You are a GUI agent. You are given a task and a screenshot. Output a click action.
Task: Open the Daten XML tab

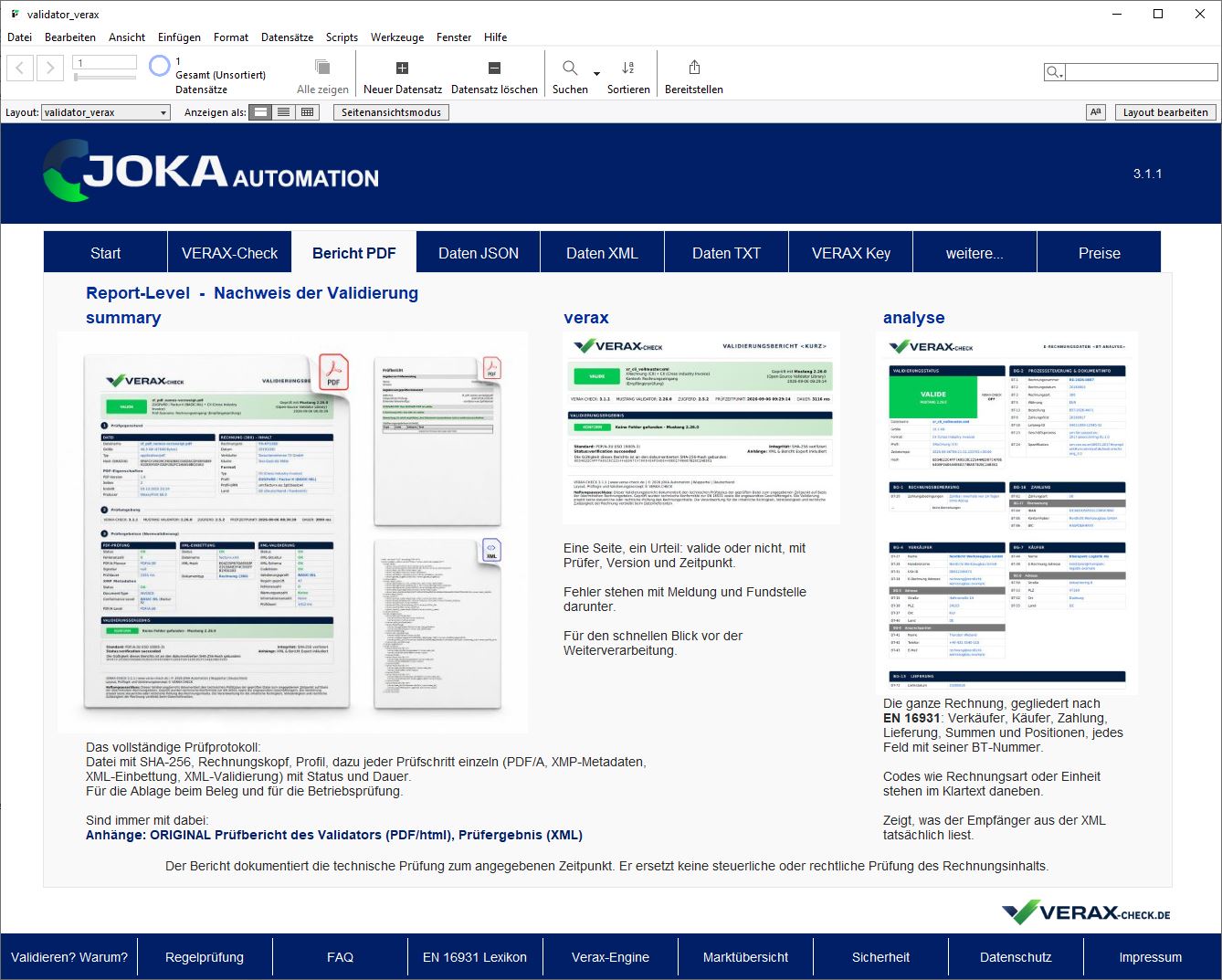pyautogui.click(x=602, y=253)
